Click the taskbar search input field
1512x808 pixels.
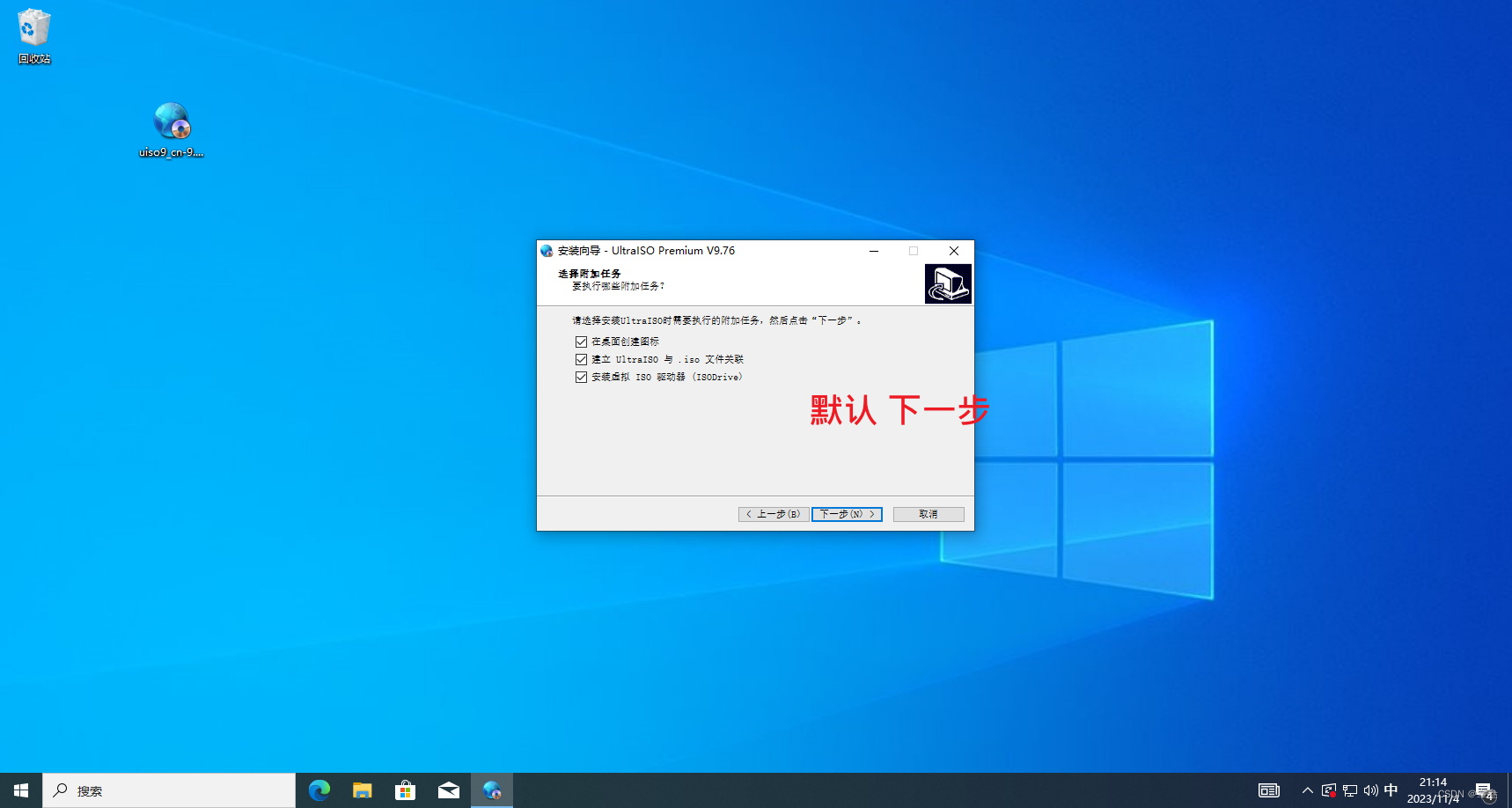click(x=169, y=790)
